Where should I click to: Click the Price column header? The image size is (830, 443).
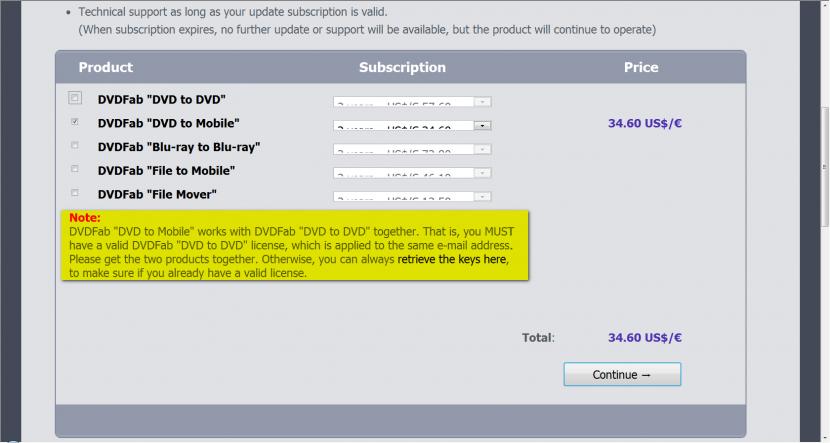pyautogui.click(x=641, y=67)
